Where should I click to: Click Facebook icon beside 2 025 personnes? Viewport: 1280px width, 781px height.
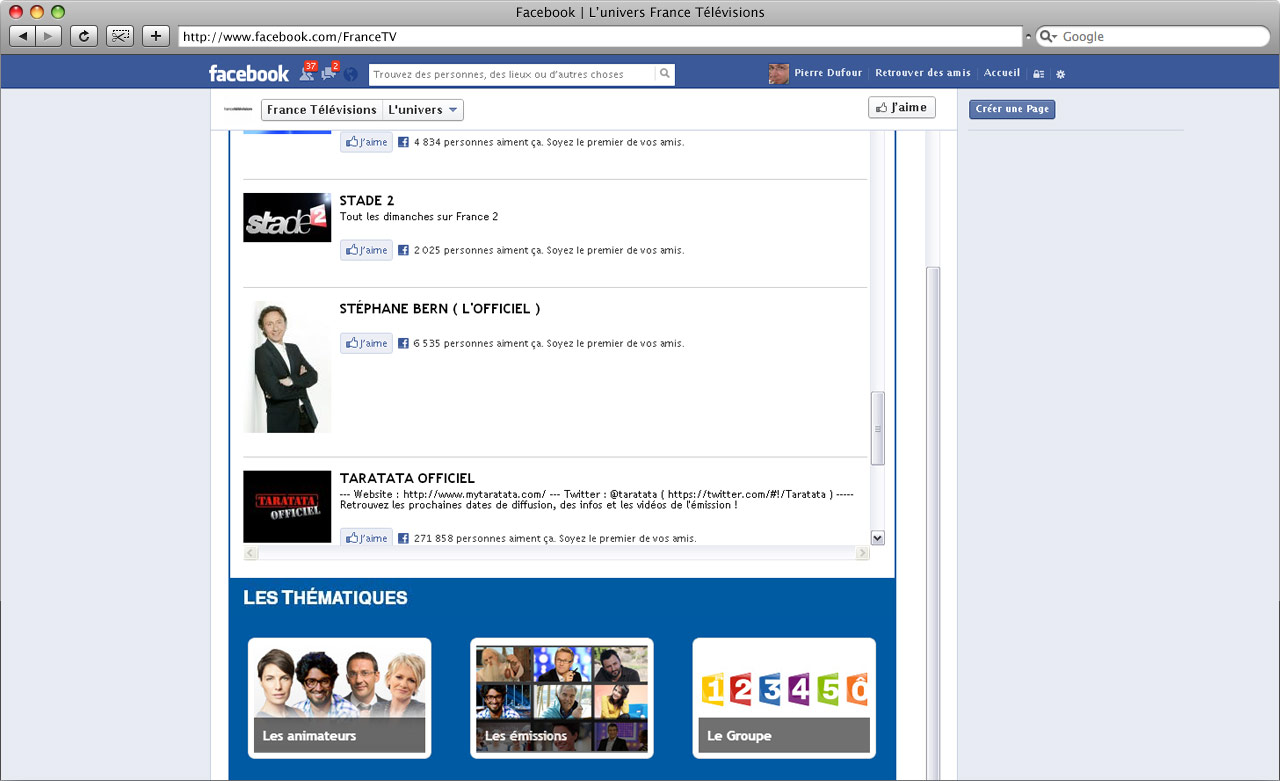[403, 250]
